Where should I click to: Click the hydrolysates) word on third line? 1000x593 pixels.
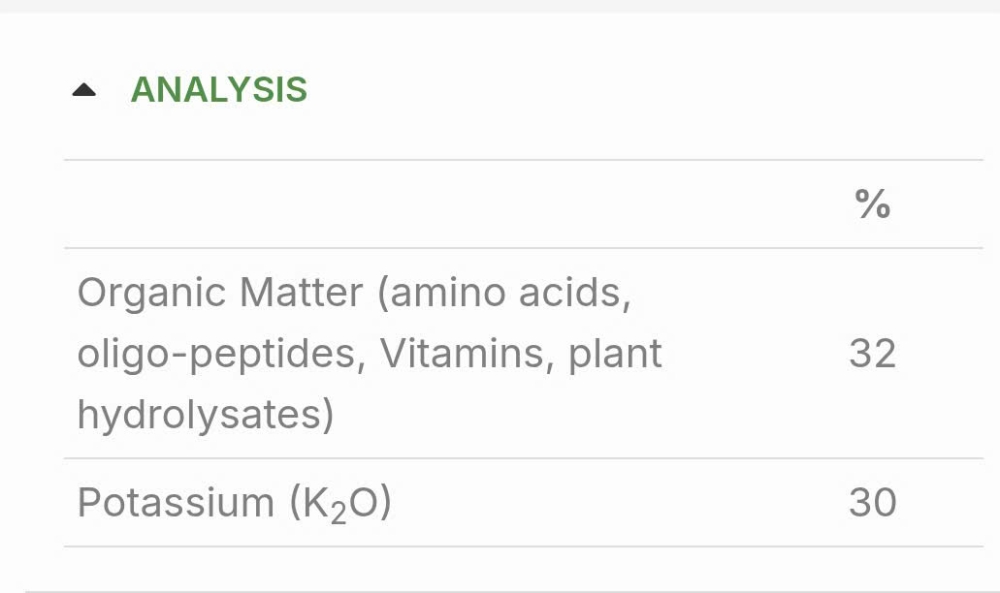tap(205, 414)
